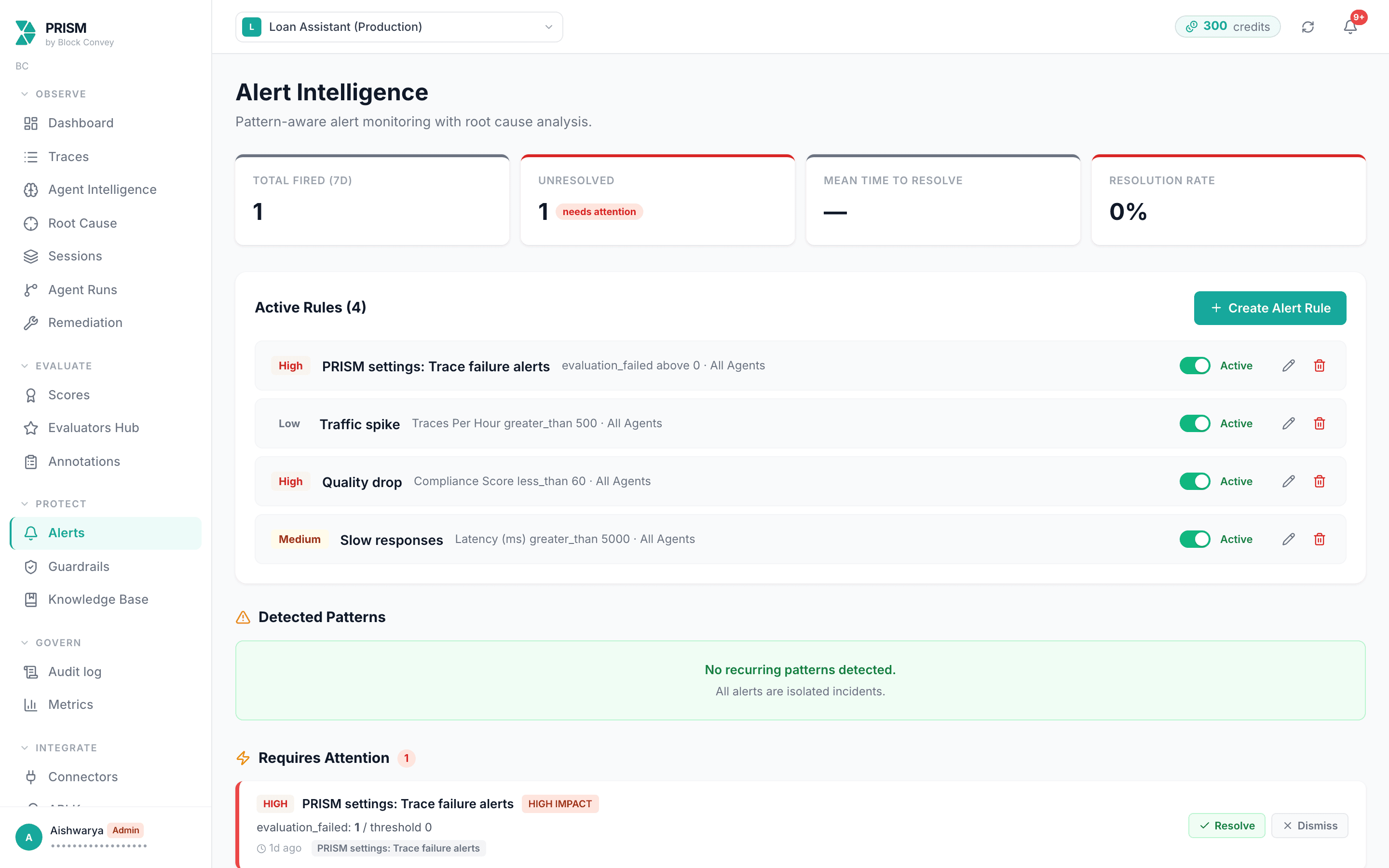Screen dimensions: 1389x868
Task: Select Remediation in the sidebar
Action: [106, 323]
